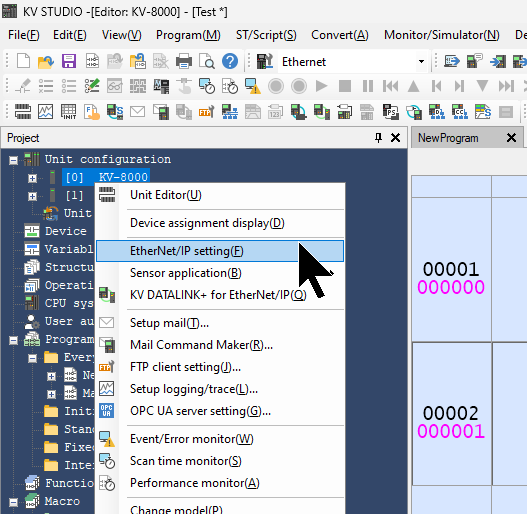
Task: Click the performance monitor stopwatch icon in the toolbar
Action: click(x=230, y=86)
